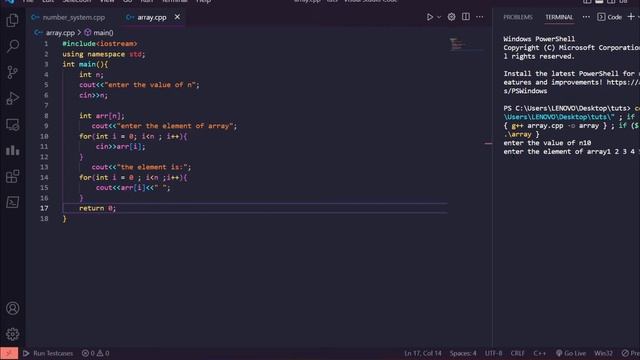Open the Explorer view in activity bar
640x360 pixels.
click(x=13, y=20)
